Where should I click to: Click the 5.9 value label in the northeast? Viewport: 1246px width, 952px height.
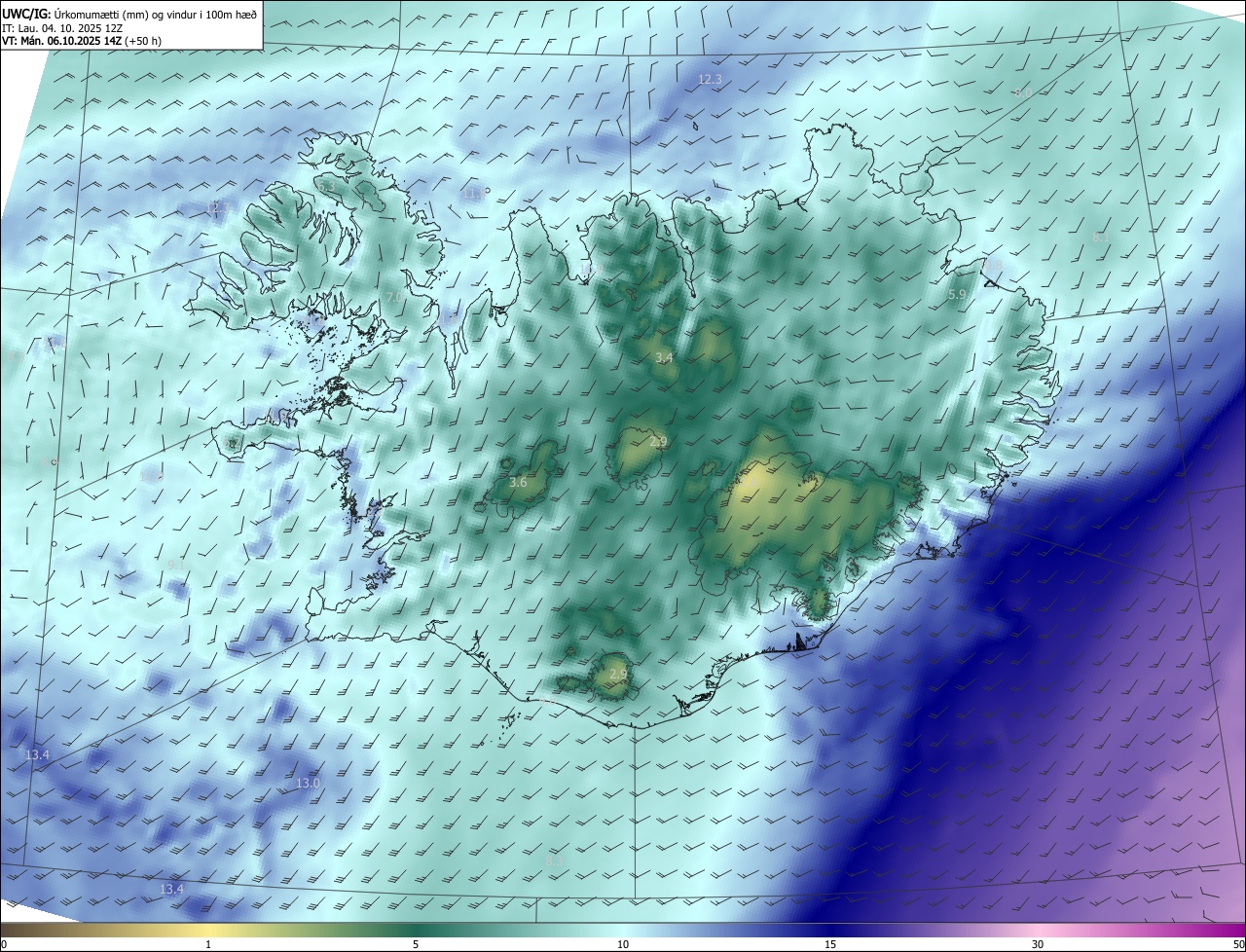[x=957, y=294]
